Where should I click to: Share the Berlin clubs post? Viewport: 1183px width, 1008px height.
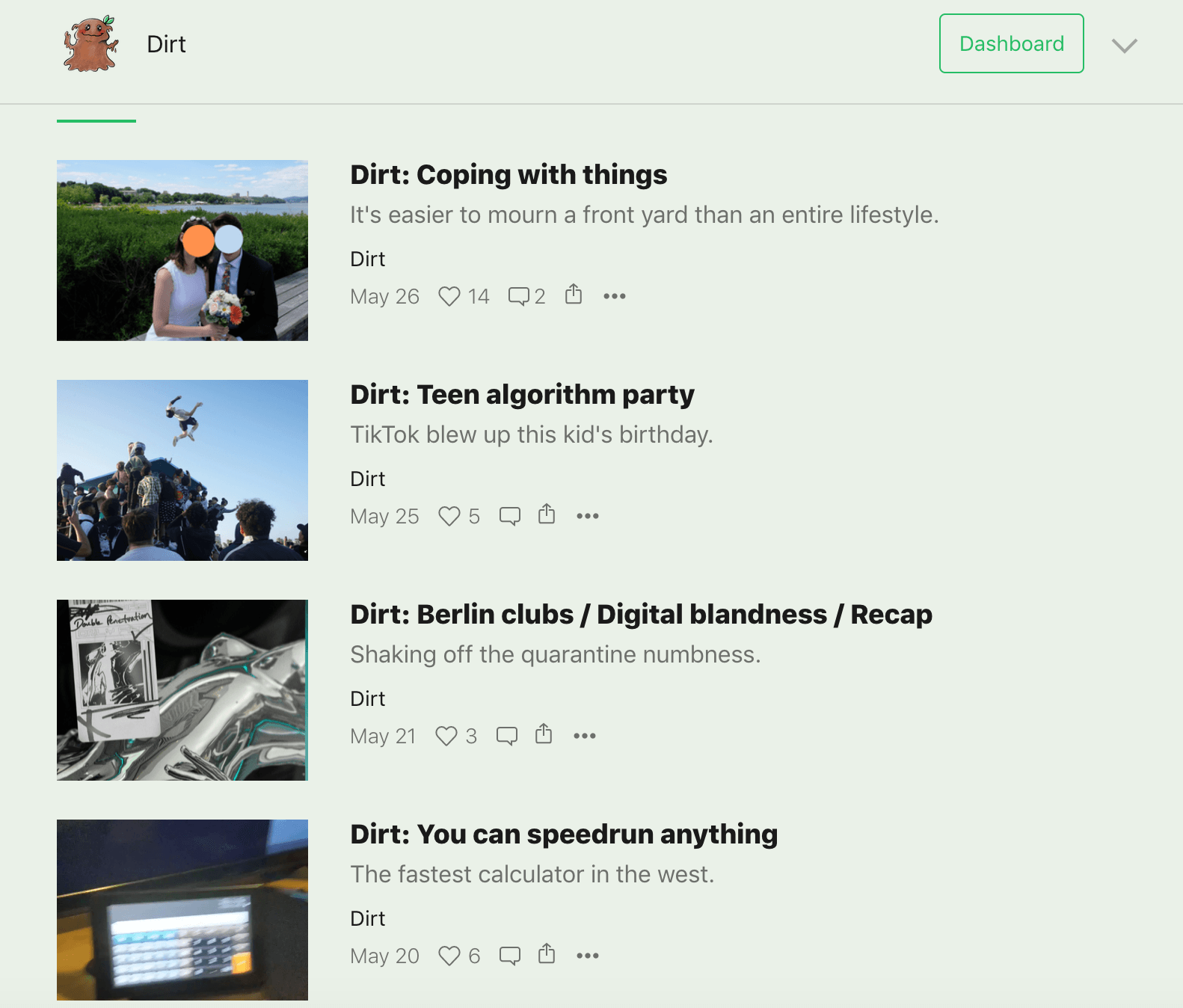click(x=544, y=734)
